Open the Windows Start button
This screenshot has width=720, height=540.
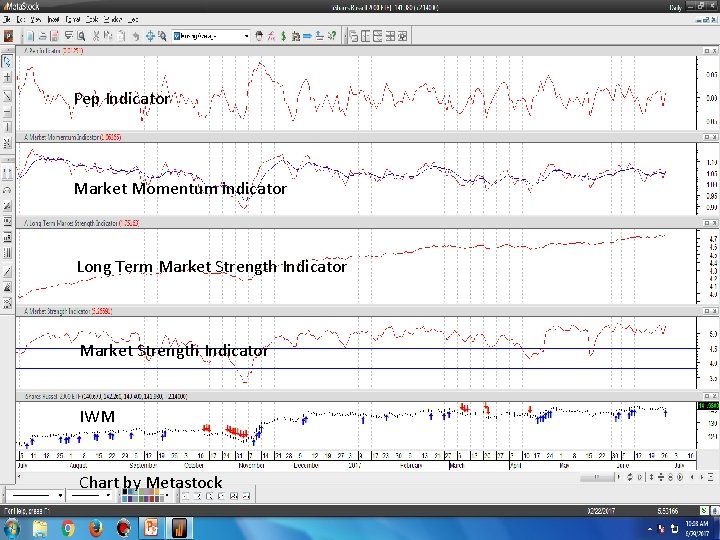[11, 528]
